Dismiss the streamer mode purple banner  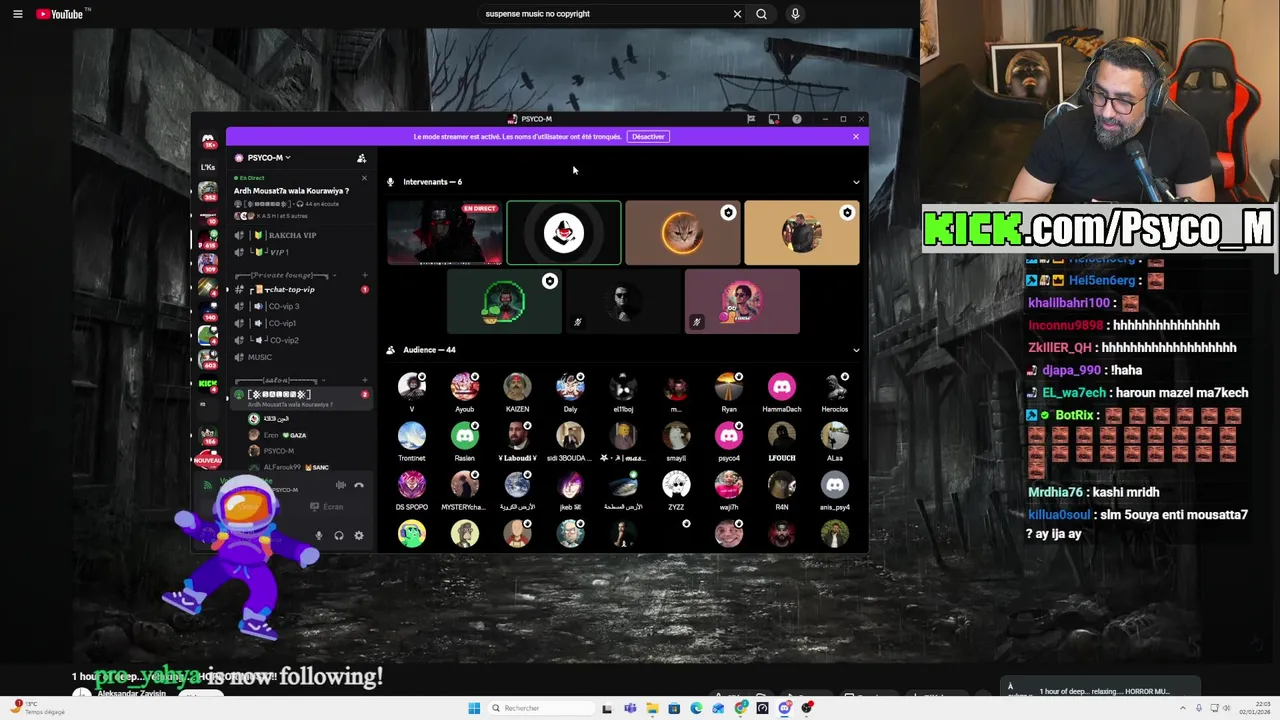pyautogui.click(x=856, y=136)
